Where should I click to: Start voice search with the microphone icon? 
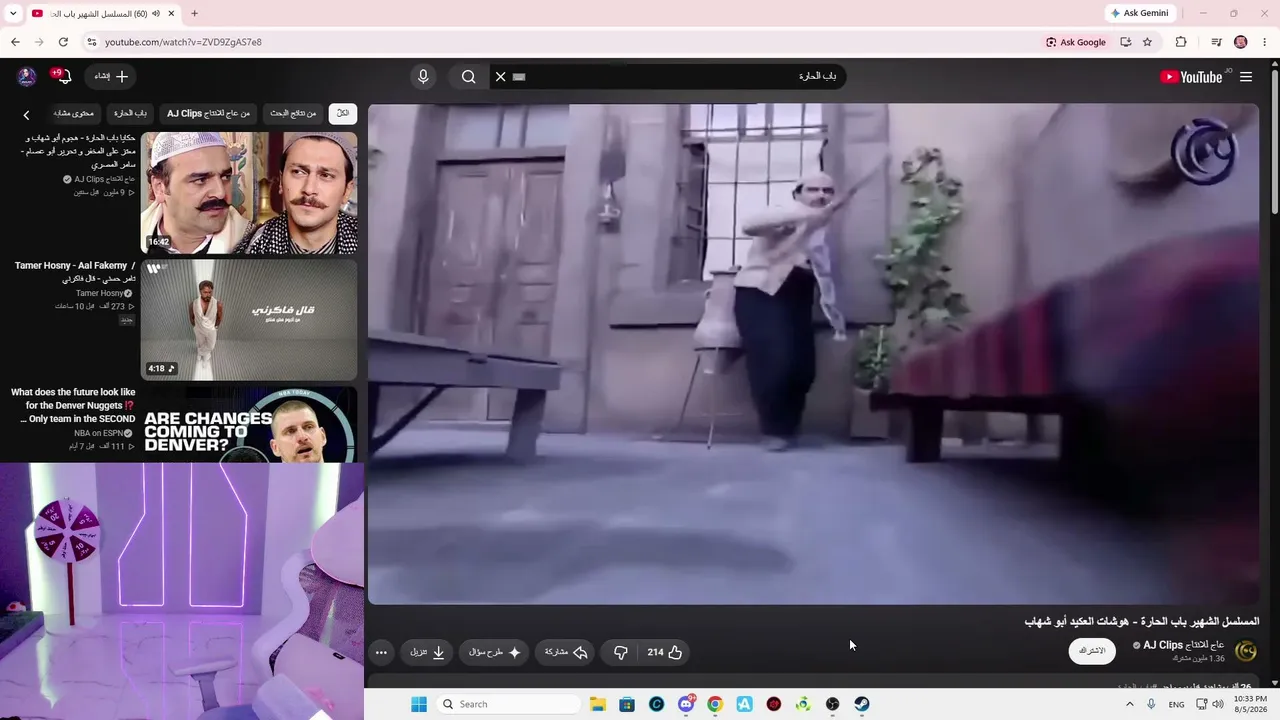pyautogui.click(x=423, y=77)
